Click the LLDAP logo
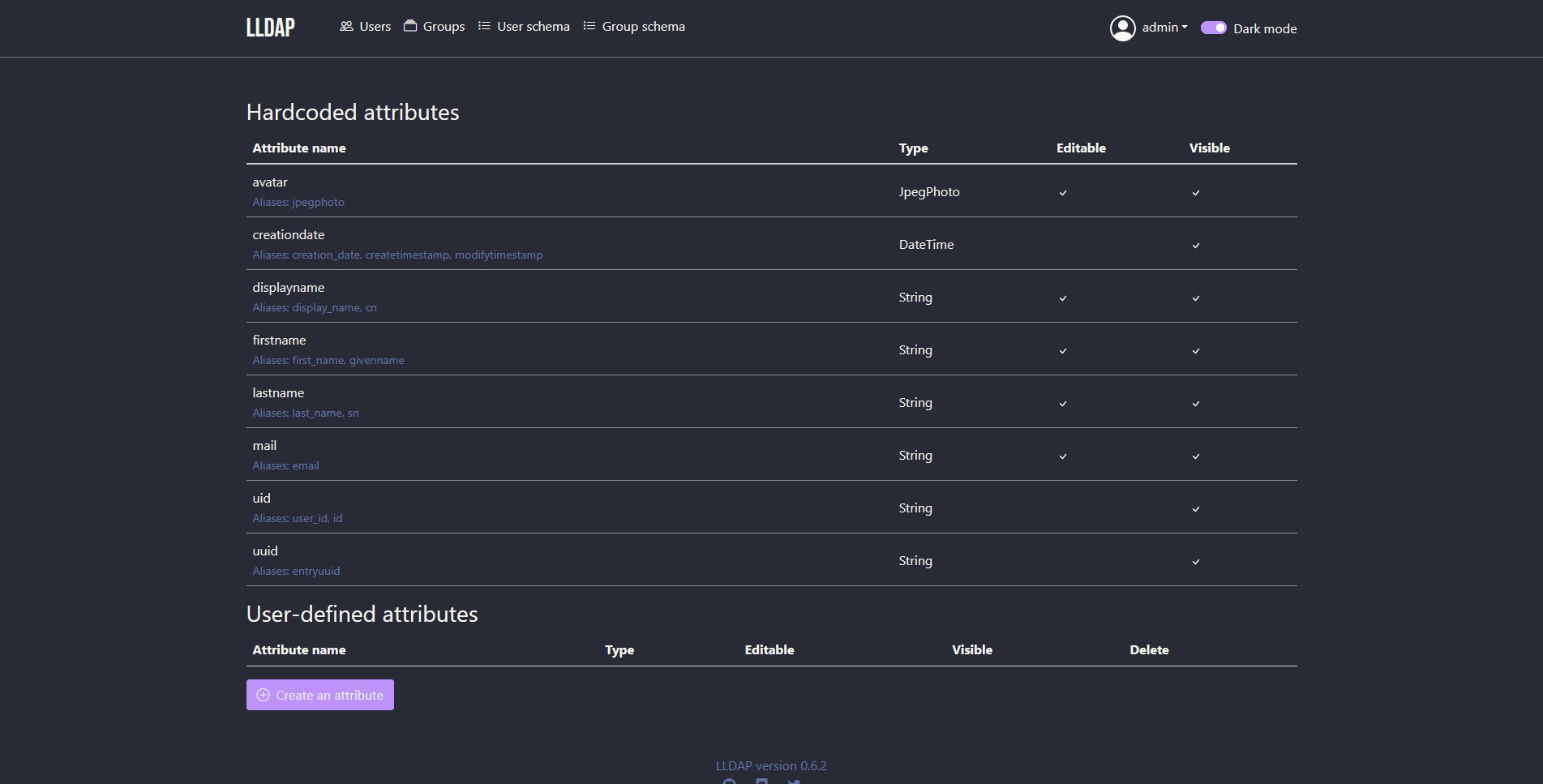 point(271,28)
